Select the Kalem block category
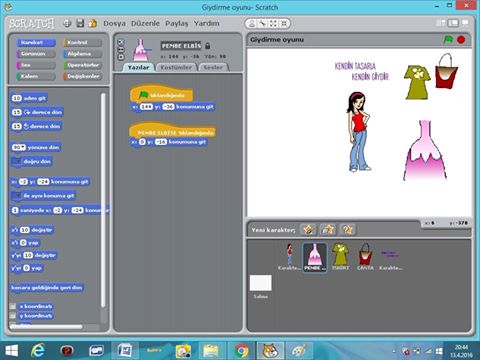 [36, 76]
